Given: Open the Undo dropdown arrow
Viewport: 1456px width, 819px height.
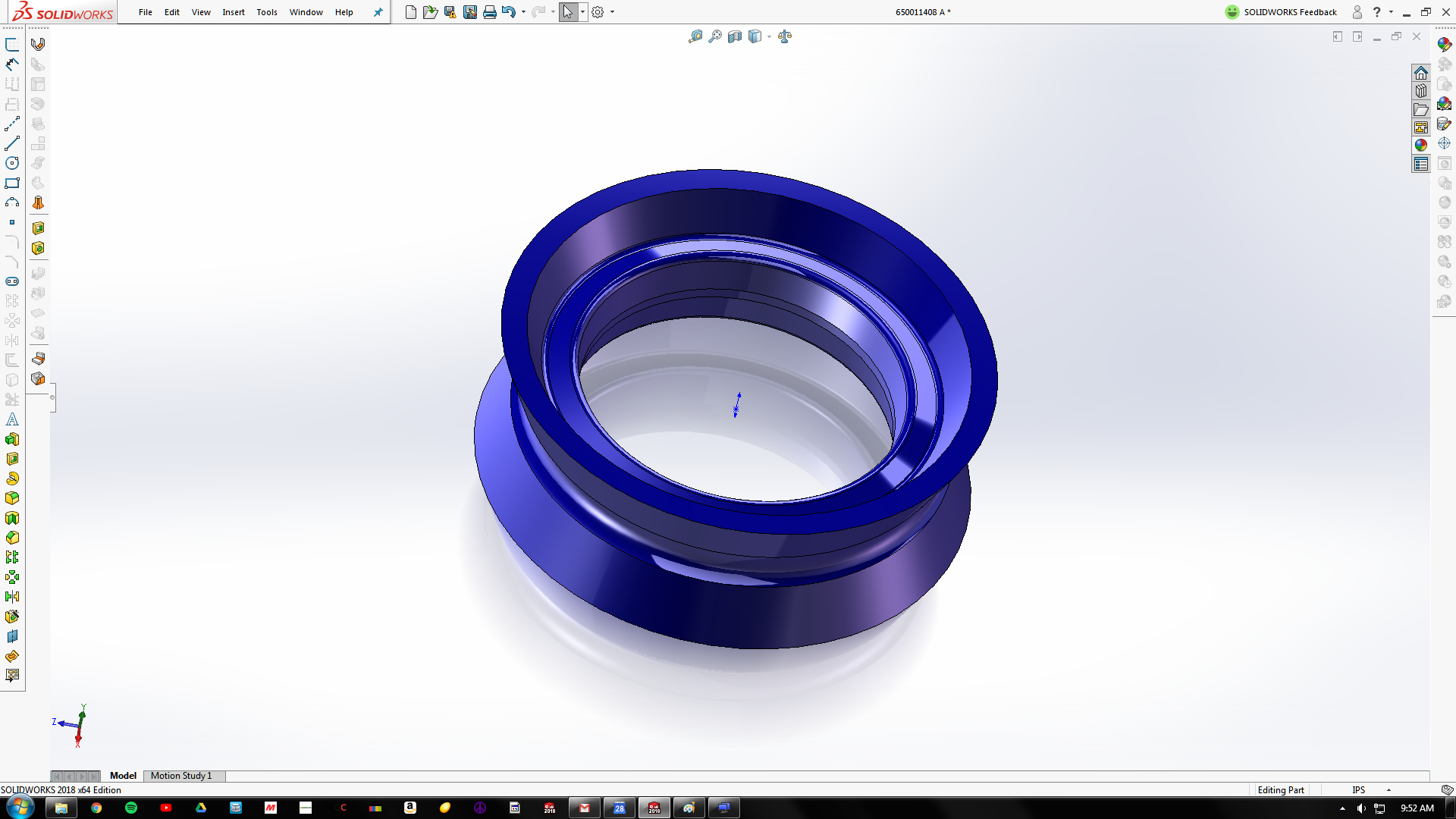Looking at the screenshot, I should pyautogui.click(x=523, y=11).
